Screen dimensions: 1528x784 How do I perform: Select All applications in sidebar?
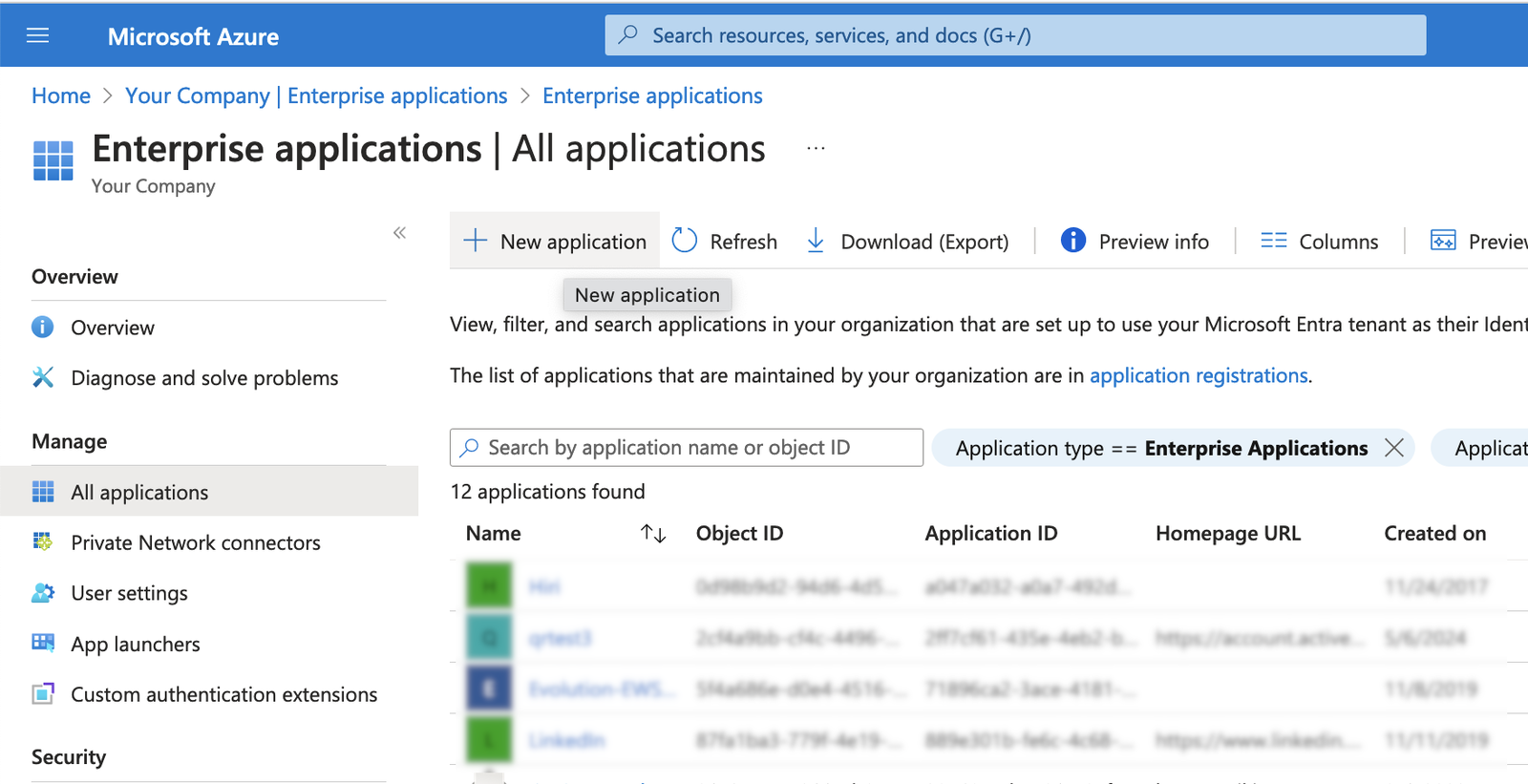208,492
